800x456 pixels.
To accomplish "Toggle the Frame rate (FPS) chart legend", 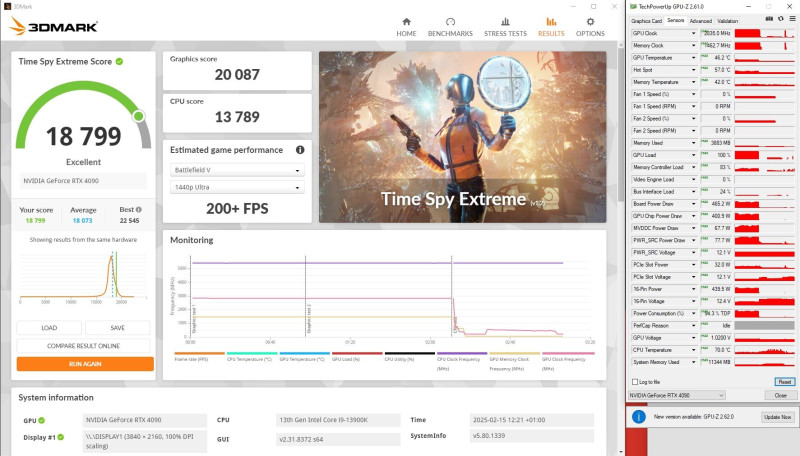I will click(199, 356).
